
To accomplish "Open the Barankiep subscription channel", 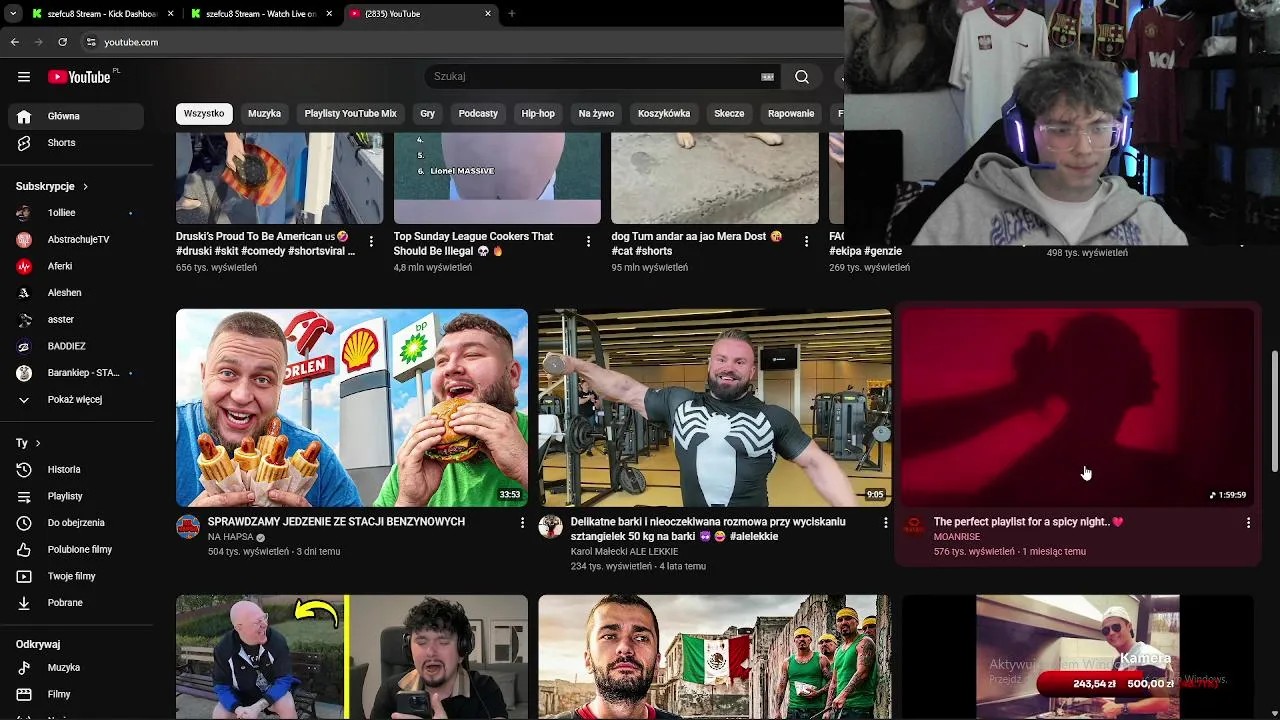I will [x=76, y=373].
